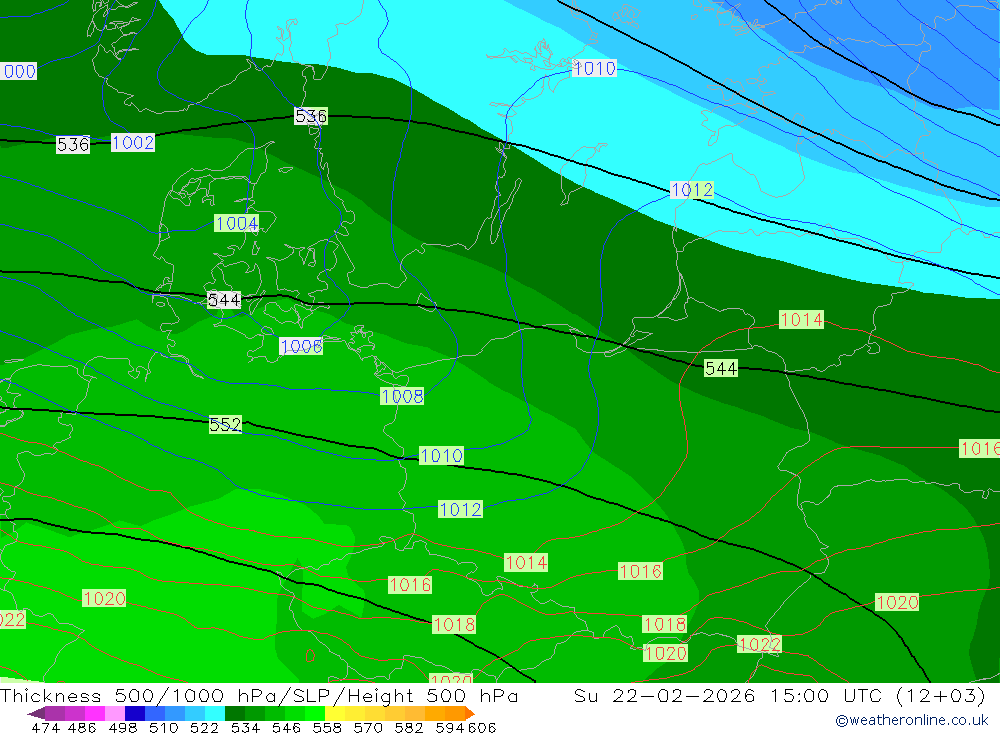Click the legend value 486
1000x733 pixels.
click(82, 727)
